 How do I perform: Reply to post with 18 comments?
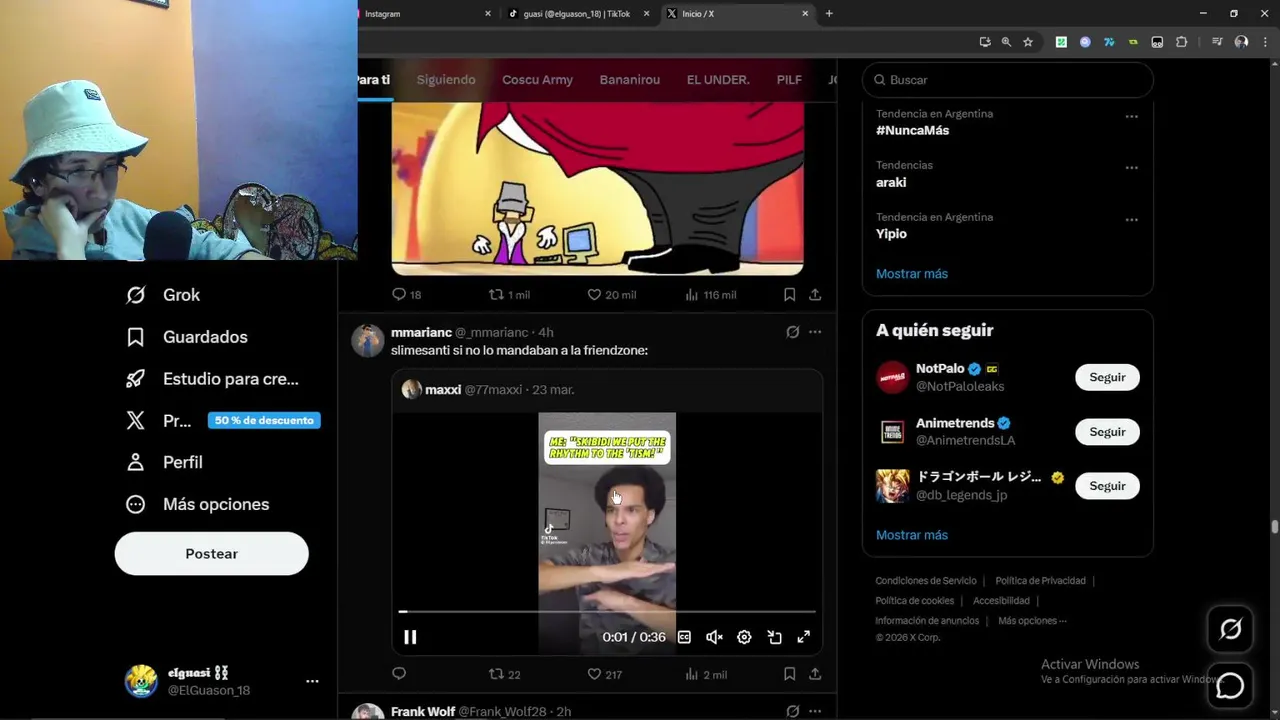(x=406, y=295)
